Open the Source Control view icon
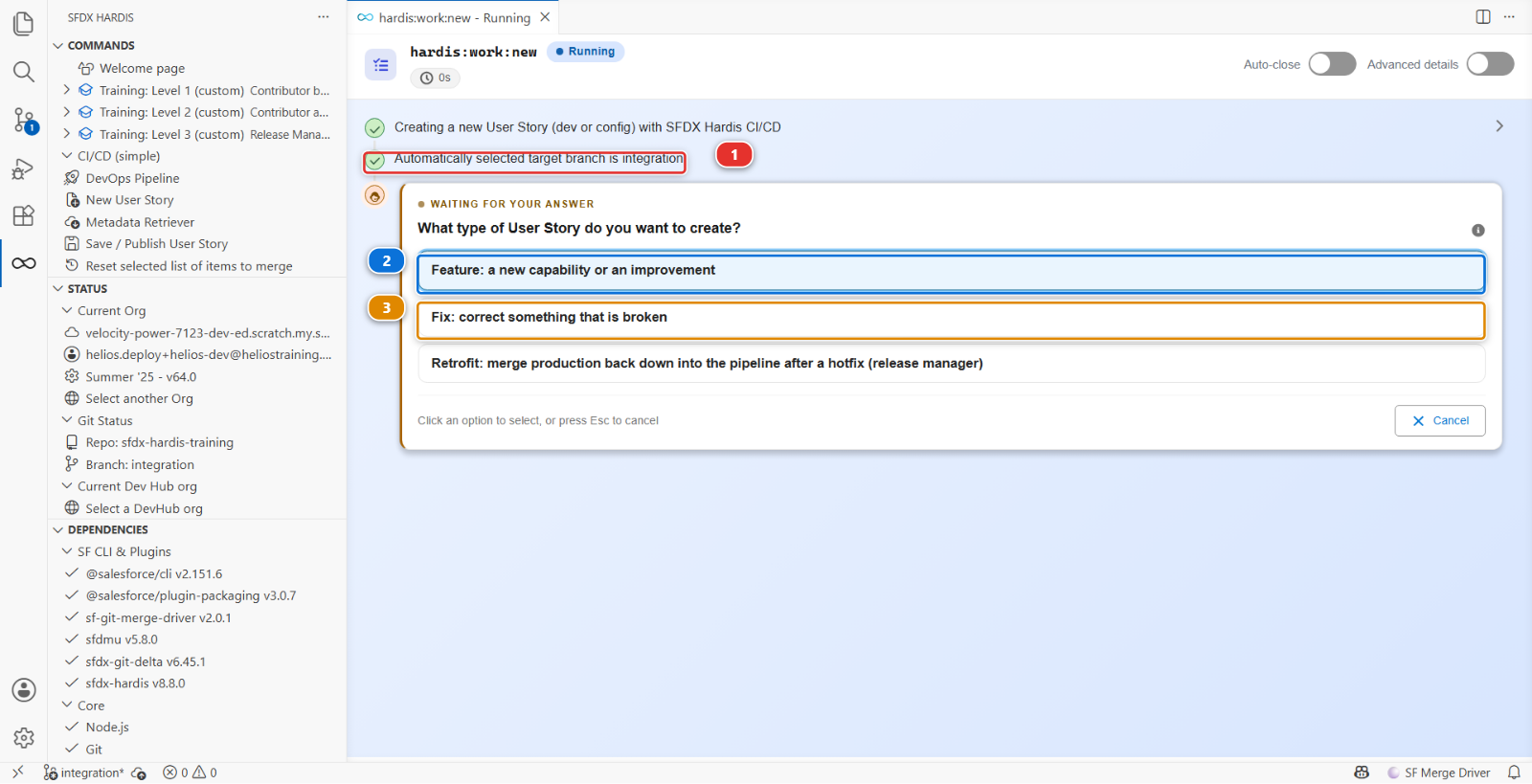1532x784 pixels. pyautogui.click(x=24, y=121)
